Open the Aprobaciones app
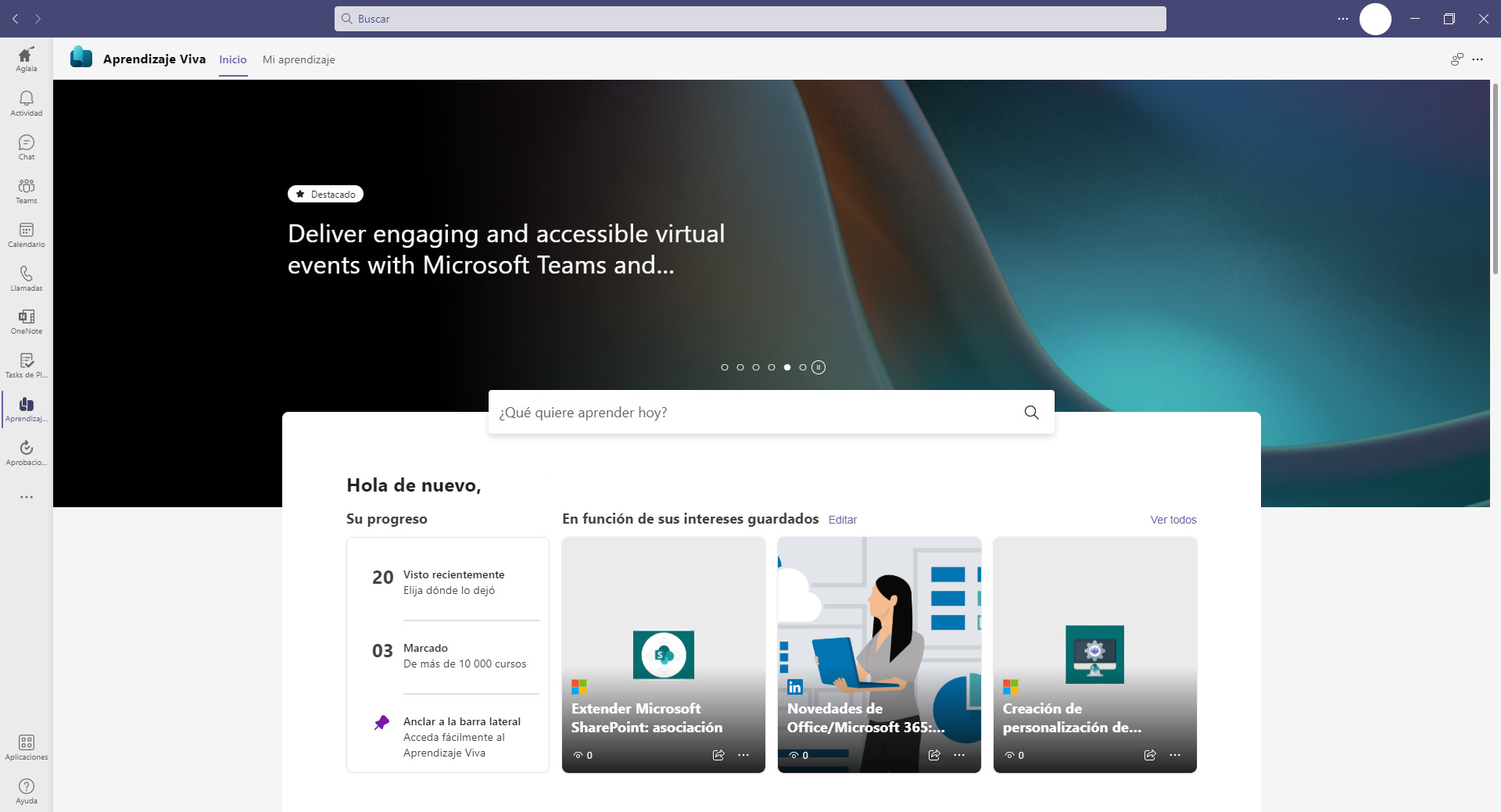 [26, 453]
